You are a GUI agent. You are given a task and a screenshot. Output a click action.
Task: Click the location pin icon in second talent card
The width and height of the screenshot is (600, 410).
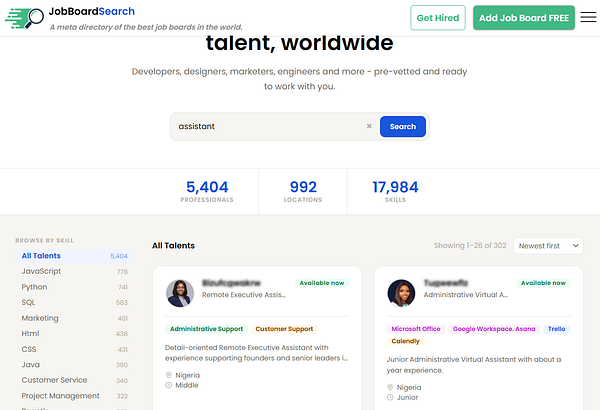pyautogui.click(x=390, y=387)
